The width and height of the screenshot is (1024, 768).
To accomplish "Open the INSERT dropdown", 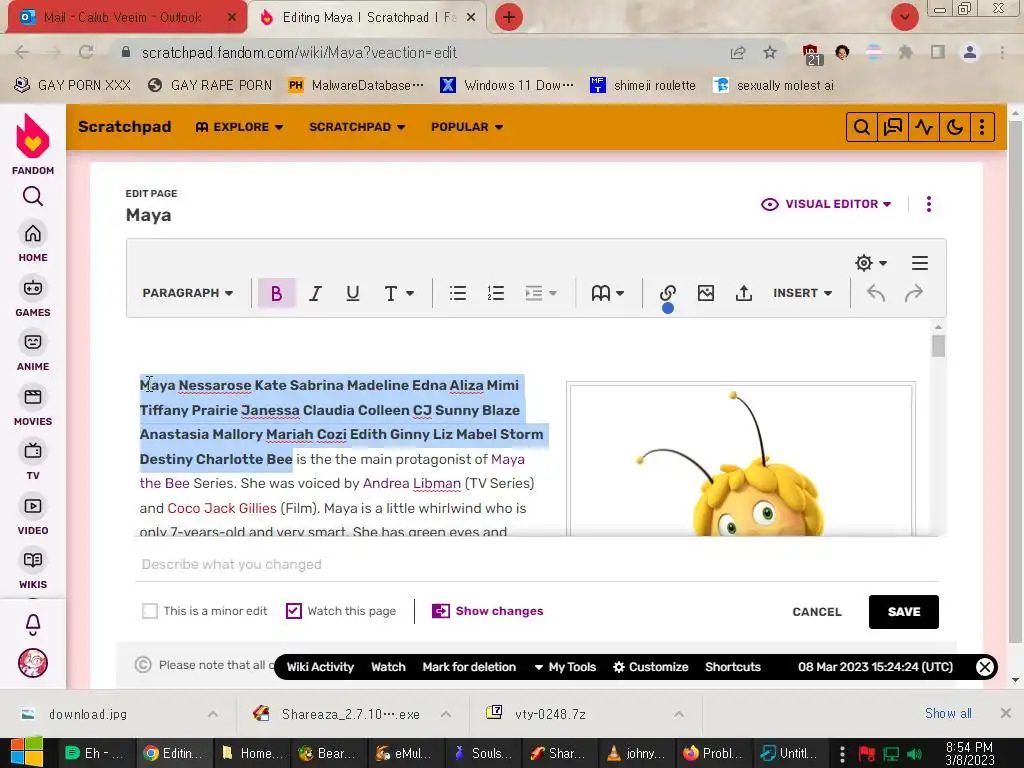I will [x=802, y=293].
